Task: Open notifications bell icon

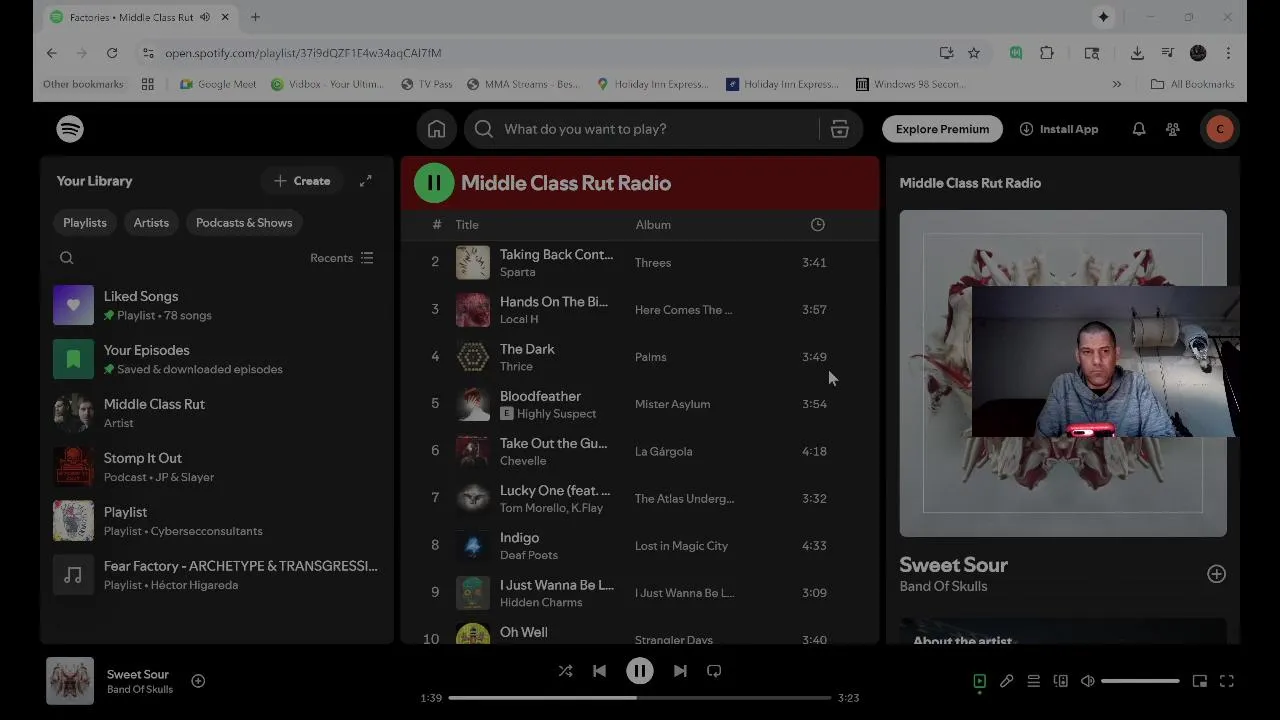Action: [1138, 129]
